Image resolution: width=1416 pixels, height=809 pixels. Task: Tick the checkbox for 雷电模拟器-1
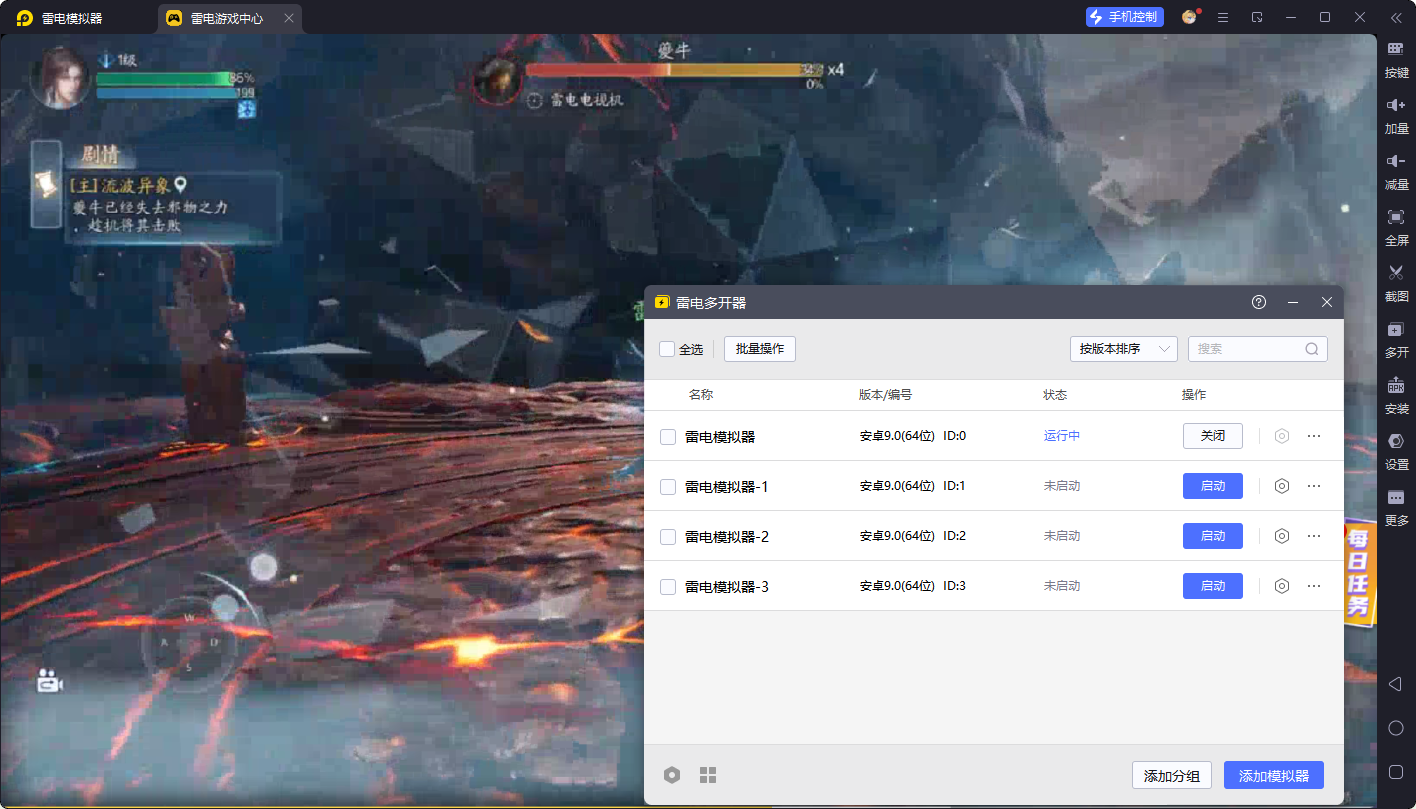click(x=668, y=487)
